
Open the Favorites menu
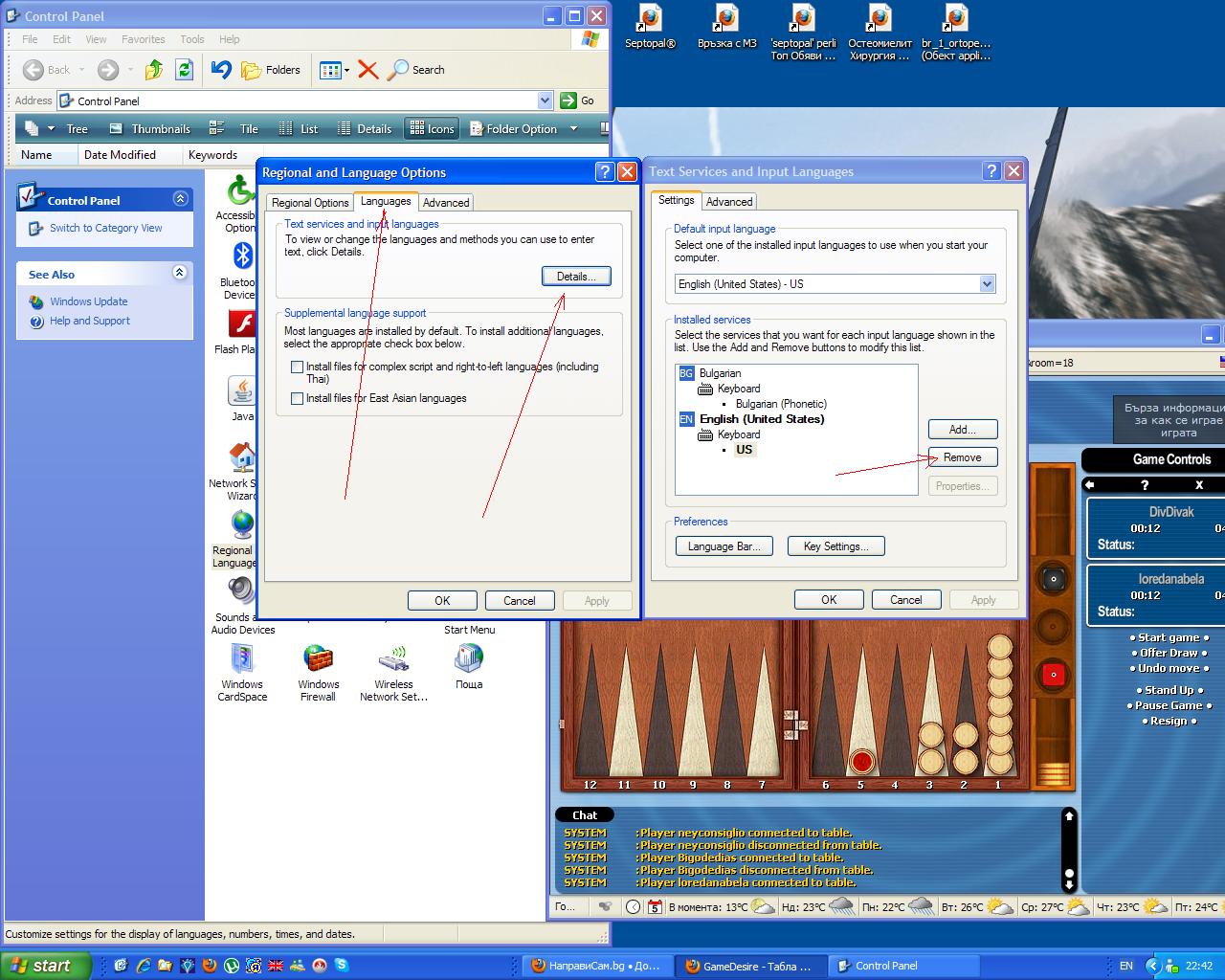pyautogui.click(x=143, y=39)
